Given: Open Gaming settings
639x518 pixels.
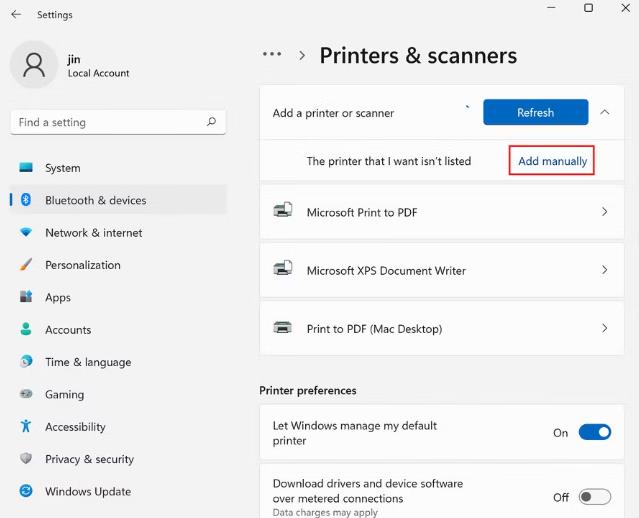Looking at the screenshot, I should [x=118, y=394].
